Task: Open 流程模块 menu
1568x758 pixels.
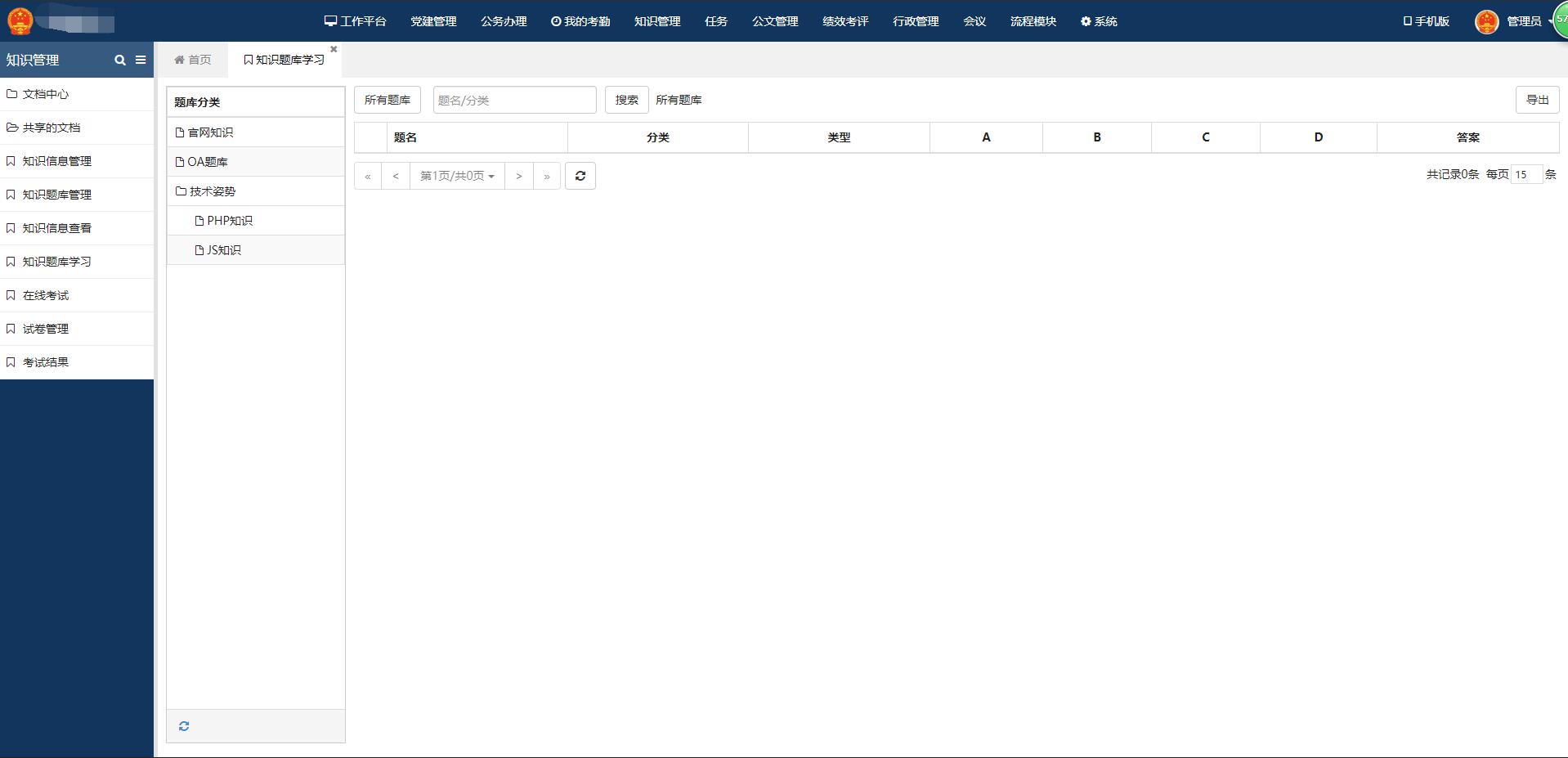Action: pyautogui.click(x=1033, y=21)
